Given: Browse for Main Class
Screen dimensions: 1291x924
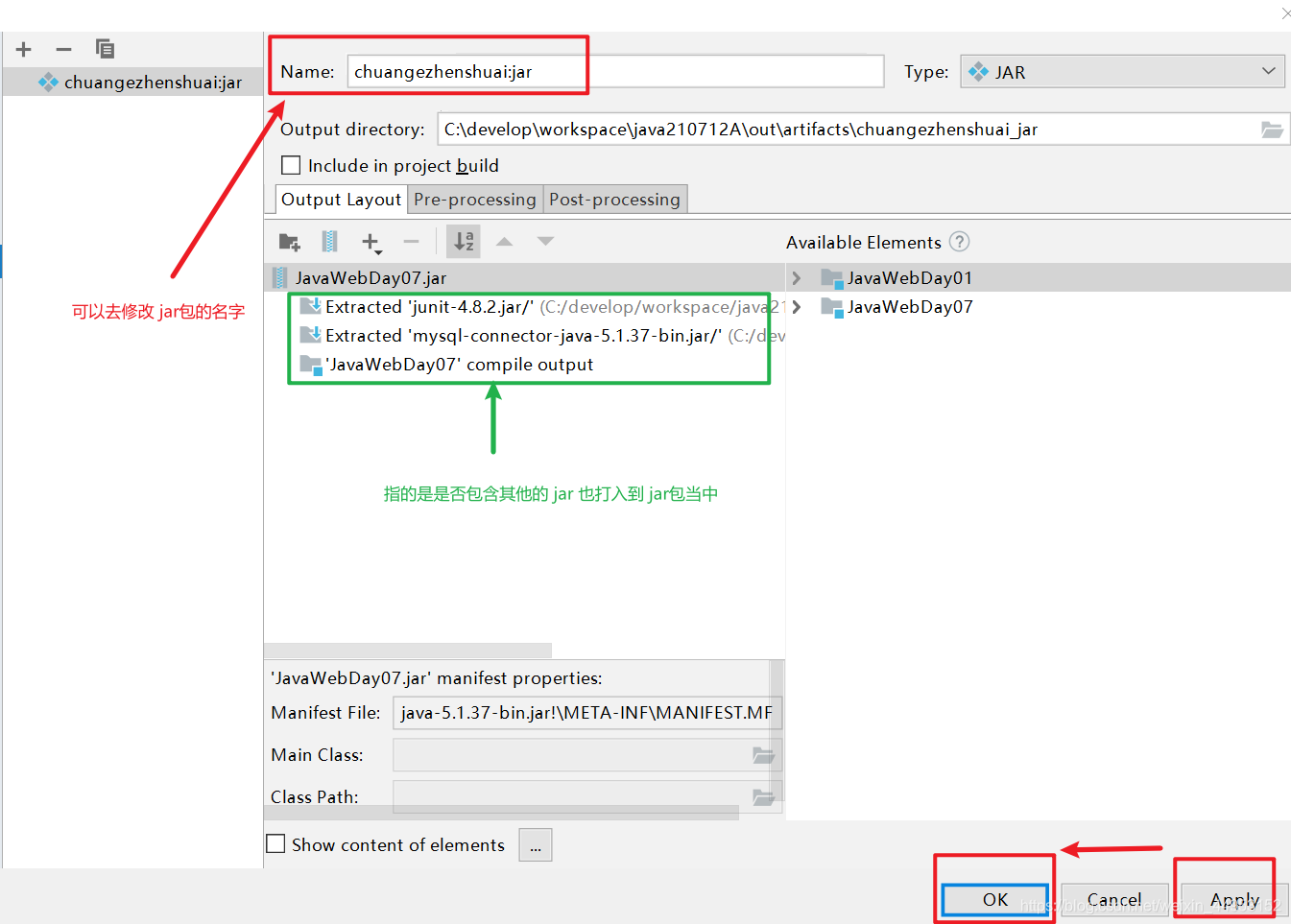Looking at the screenshot, I should pyautogui.click(x=764, y=755).
